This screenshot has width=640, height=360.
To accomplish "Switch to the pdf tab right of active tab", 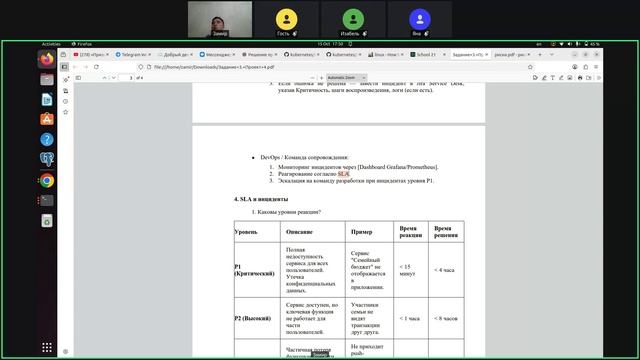I will click(511, 54).
